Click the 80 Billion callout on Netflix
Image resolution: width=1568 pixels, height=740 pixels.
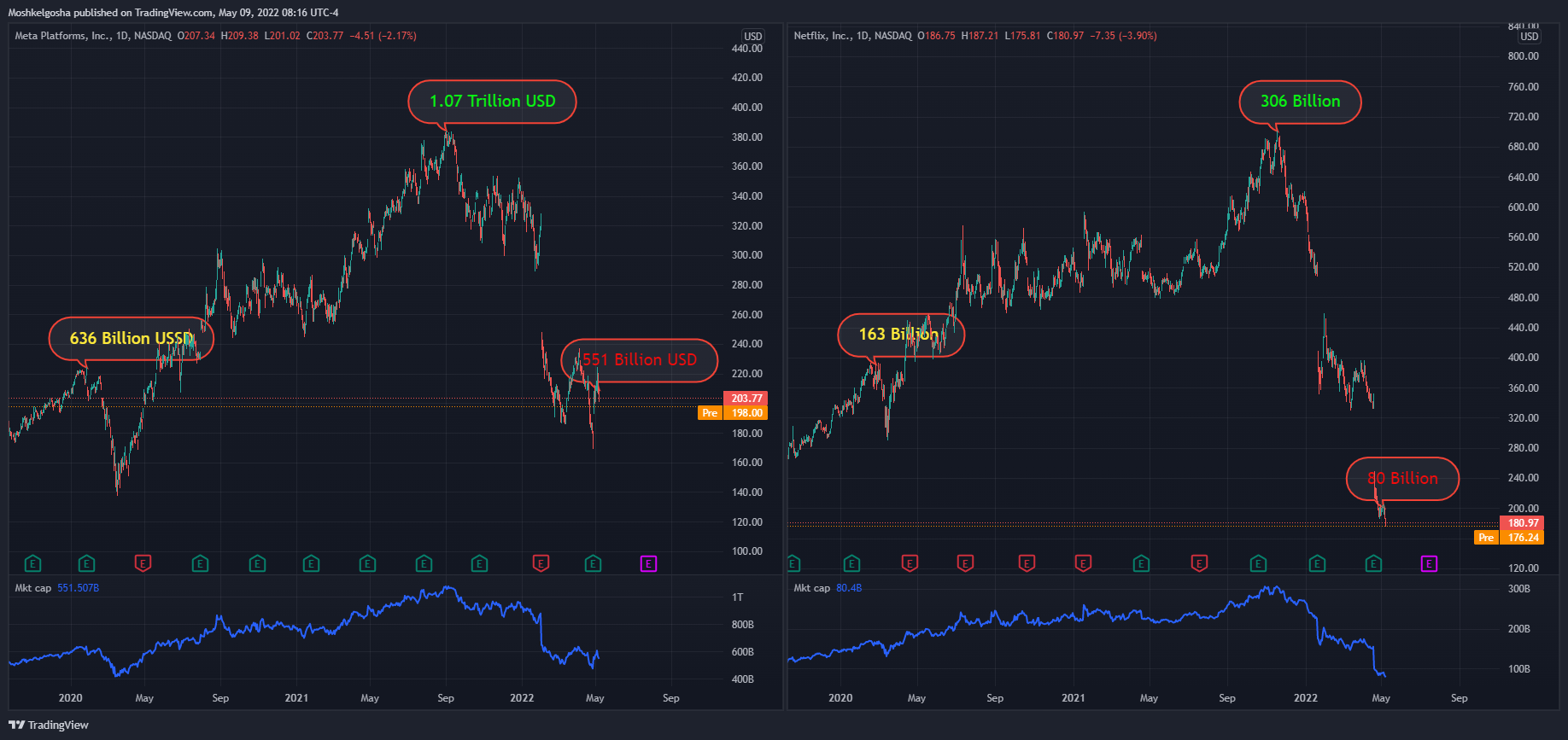[x=1402, y=479]
